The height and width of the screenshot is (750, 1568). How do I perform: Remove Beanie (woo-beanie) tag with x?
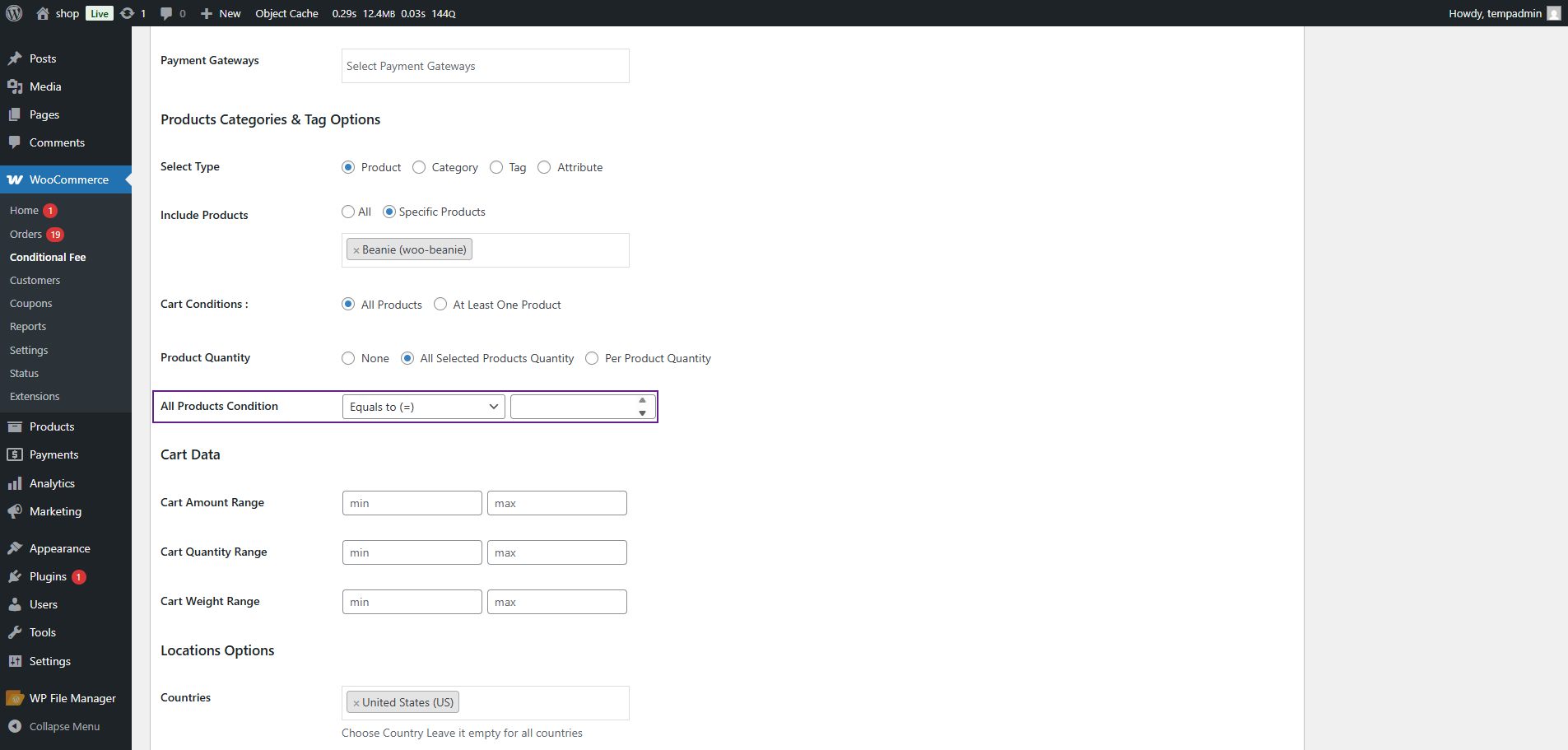[x=356, y=250]
